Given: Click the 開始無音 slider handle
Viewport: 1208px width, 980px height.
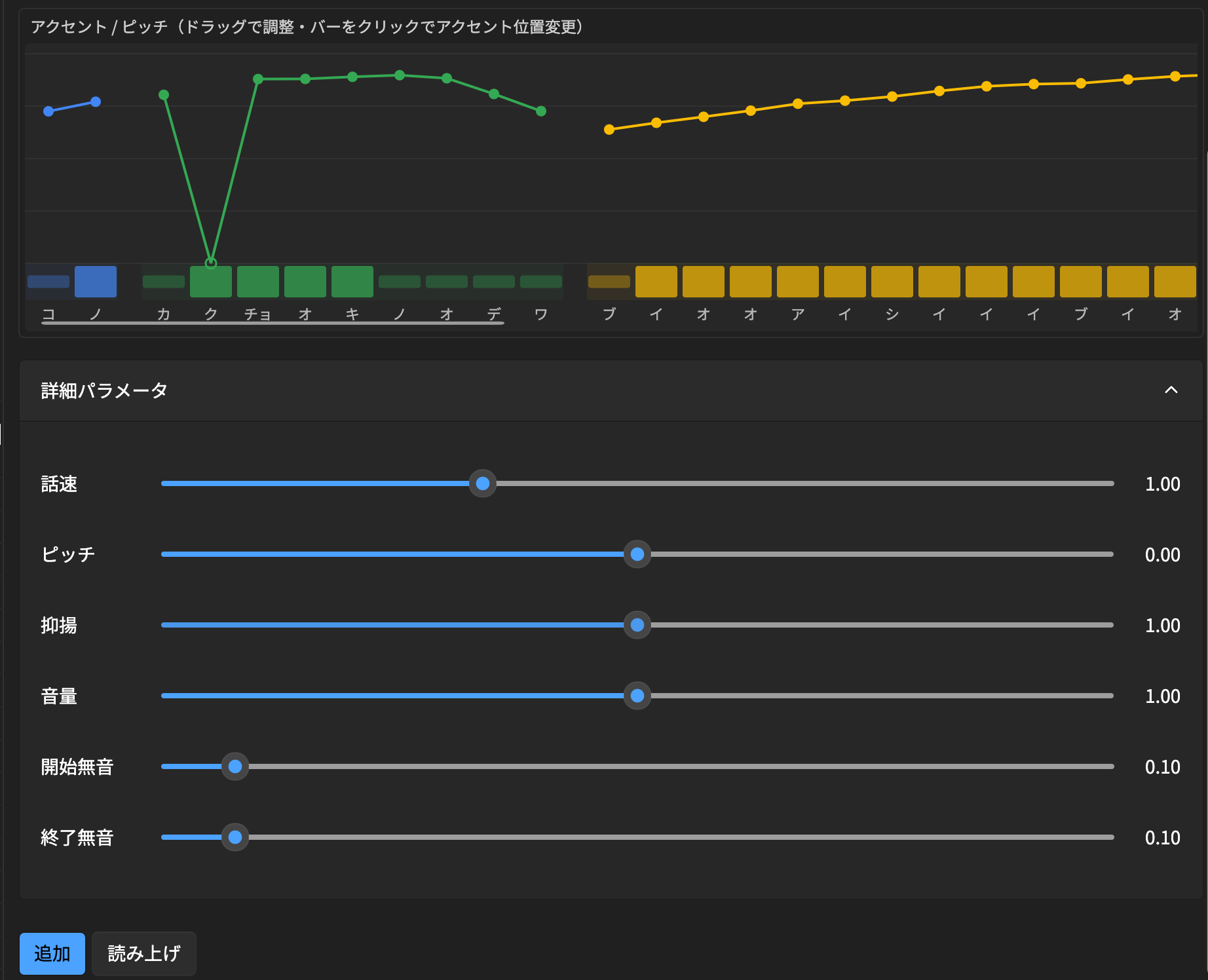Looking at the screenshot, I should [235, 766].
